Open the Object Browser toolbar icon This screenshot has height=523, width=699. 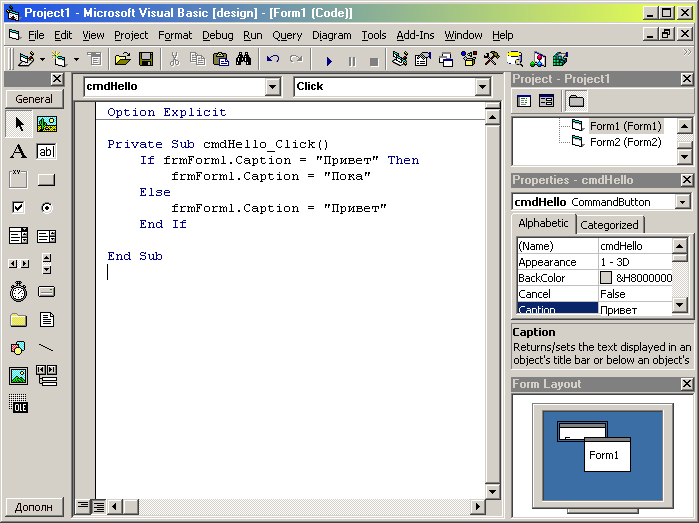[x=469, y=59]
